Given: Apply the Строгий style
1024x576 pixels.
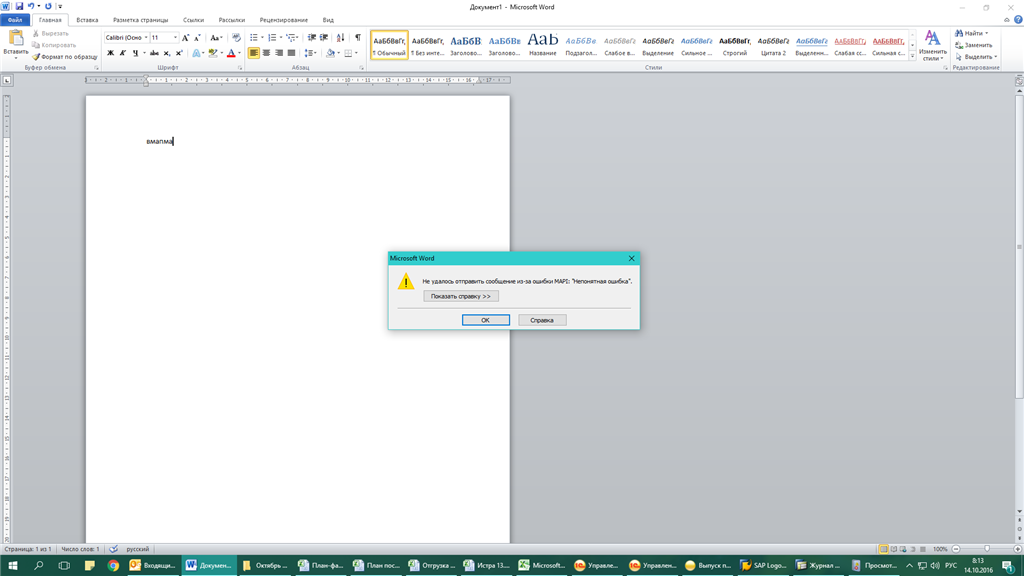Looking at the screenshot, I should [x=735, y=44].
